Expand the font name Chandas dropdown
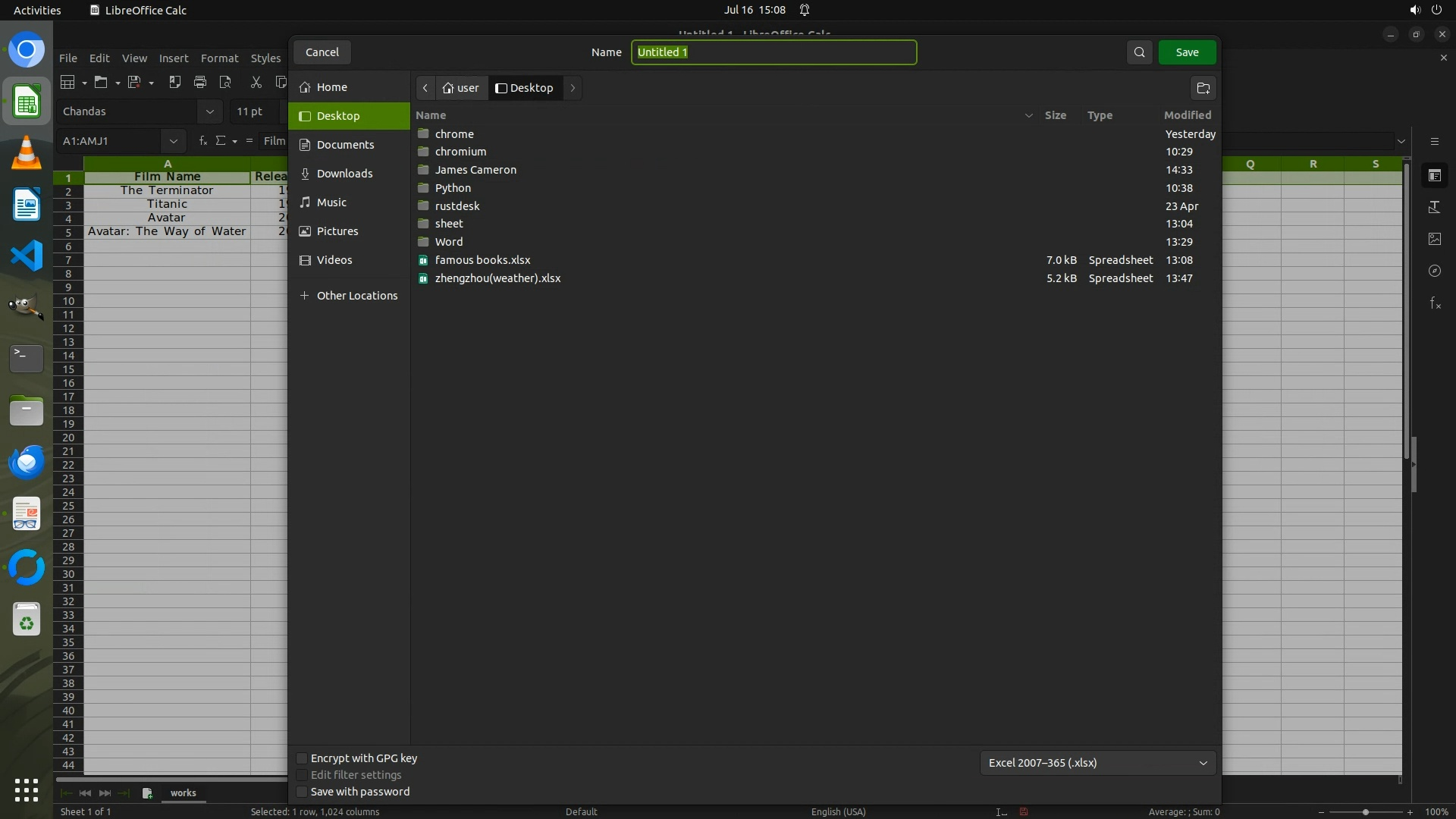 [x=209, y=111]
